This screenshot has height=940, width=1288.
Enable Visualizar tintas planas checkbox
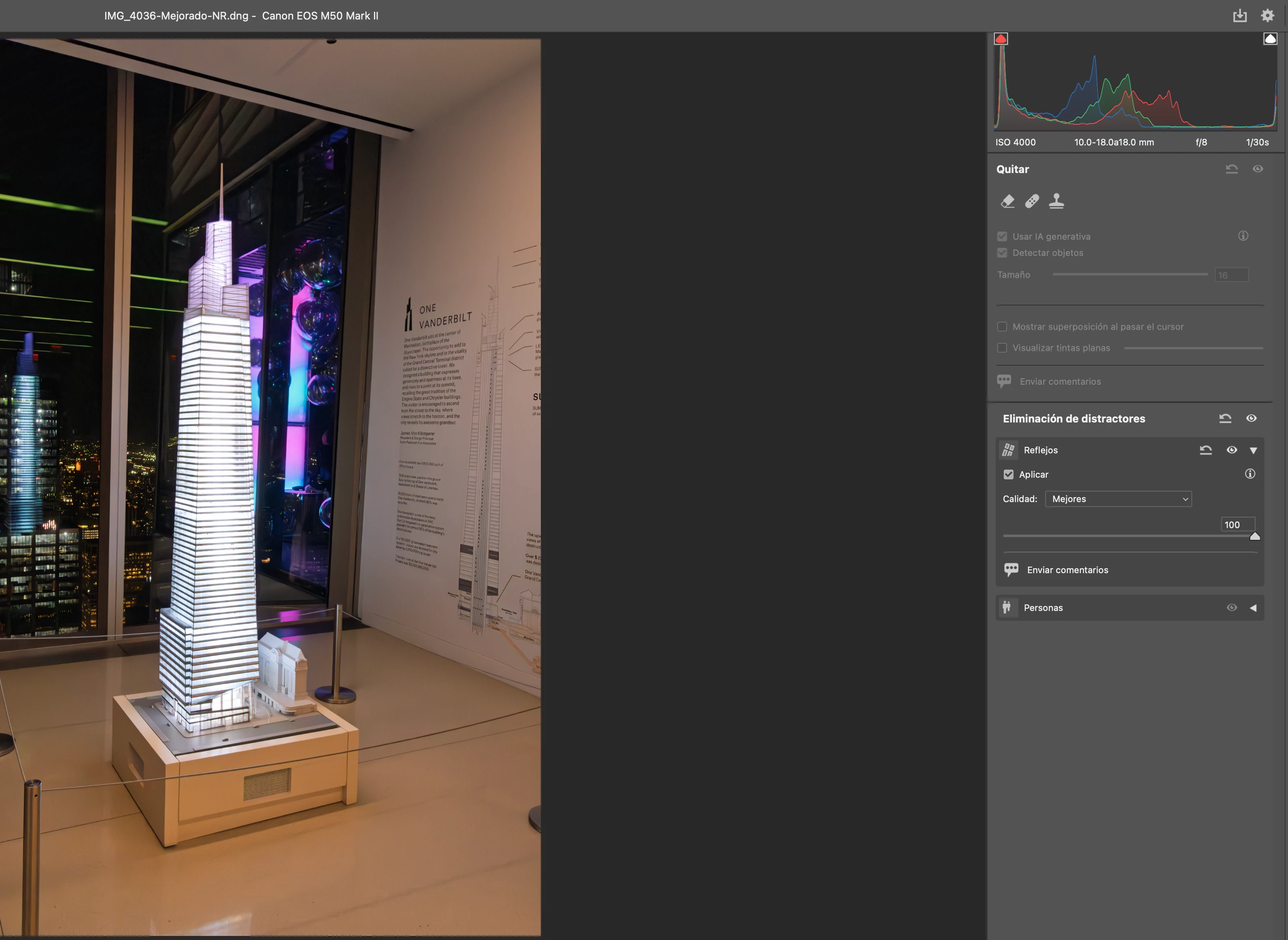1002,348
